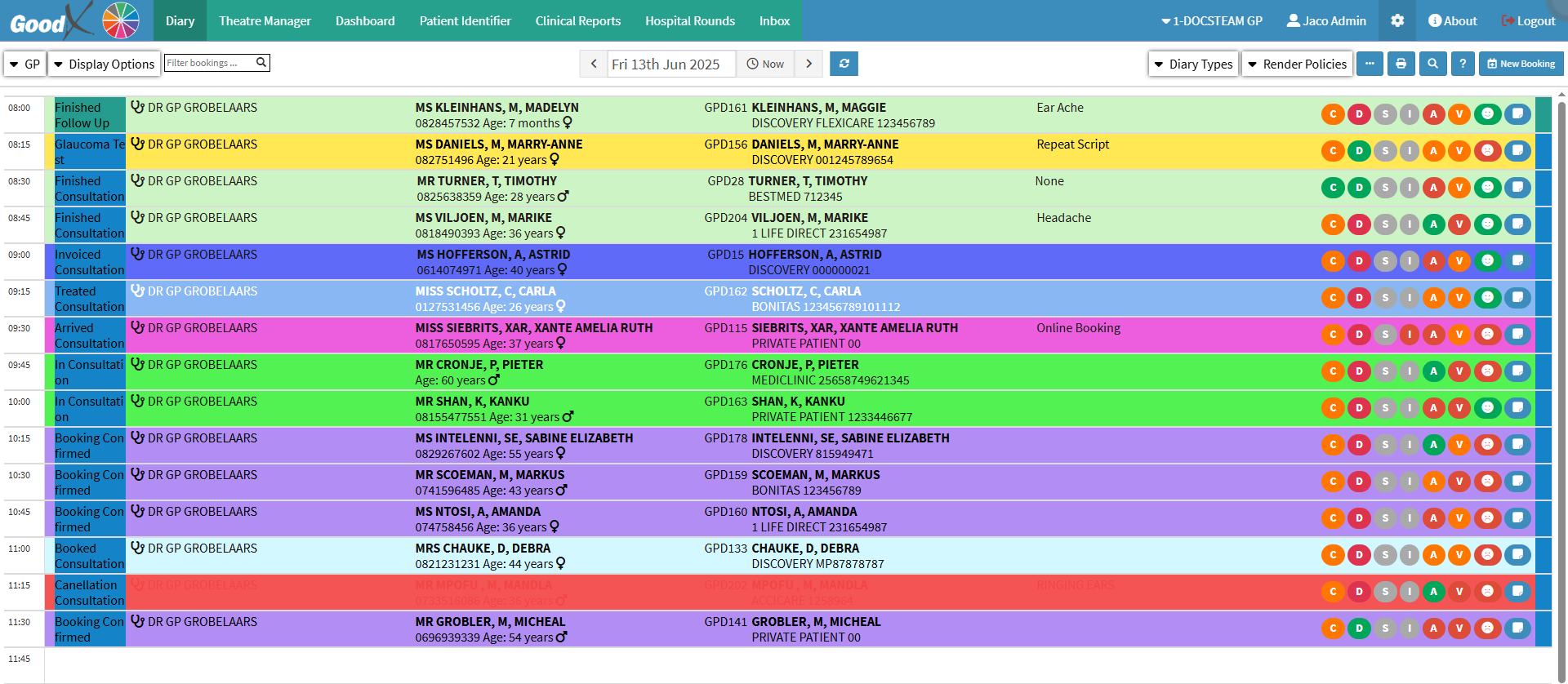Jump to the current time with Now
Viewport: 1568px width, 684px height.
(765, 64)
